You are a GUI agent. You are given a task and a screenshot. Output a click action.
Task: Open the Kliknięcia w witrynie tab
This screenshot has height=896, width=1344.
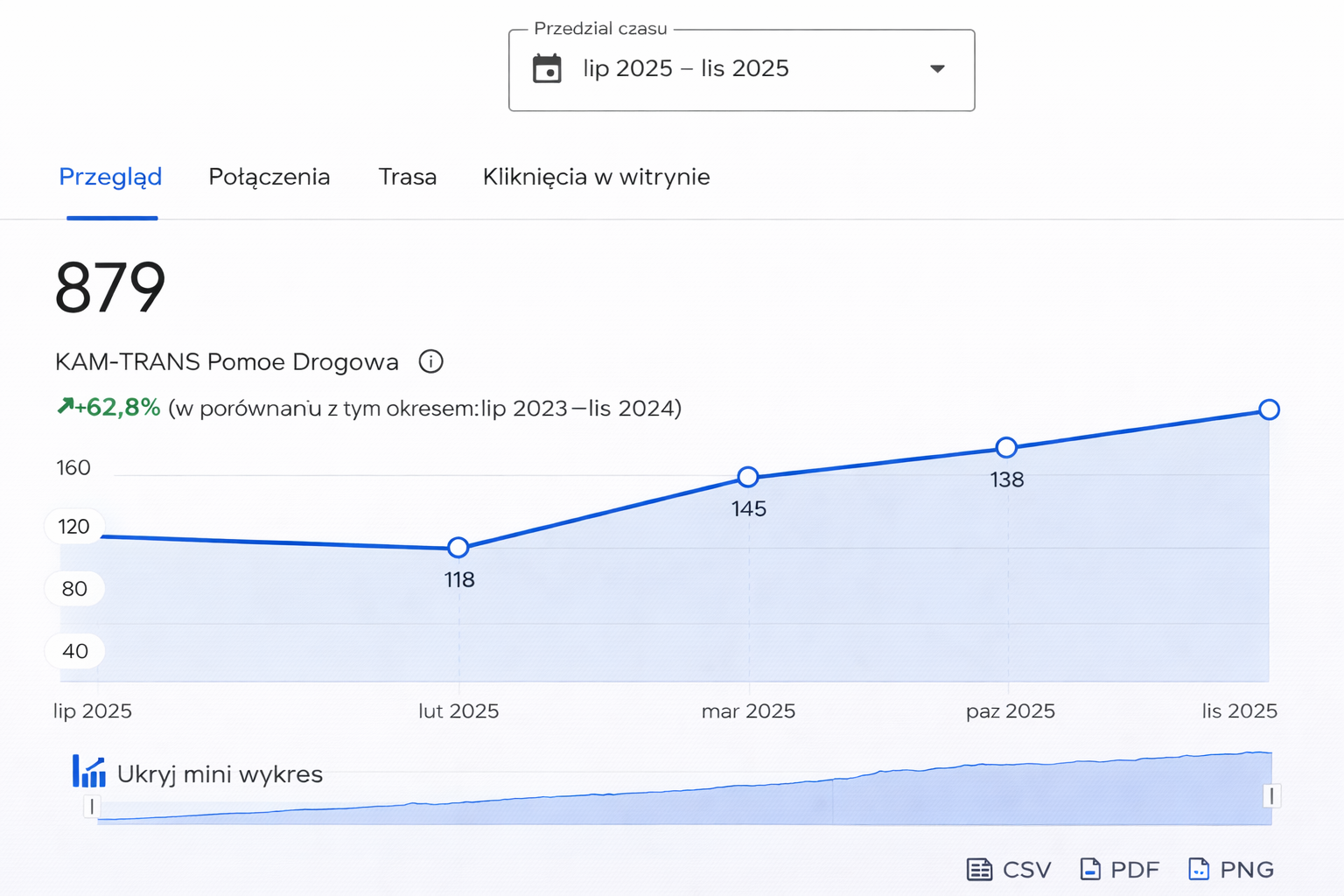point(596,177)
